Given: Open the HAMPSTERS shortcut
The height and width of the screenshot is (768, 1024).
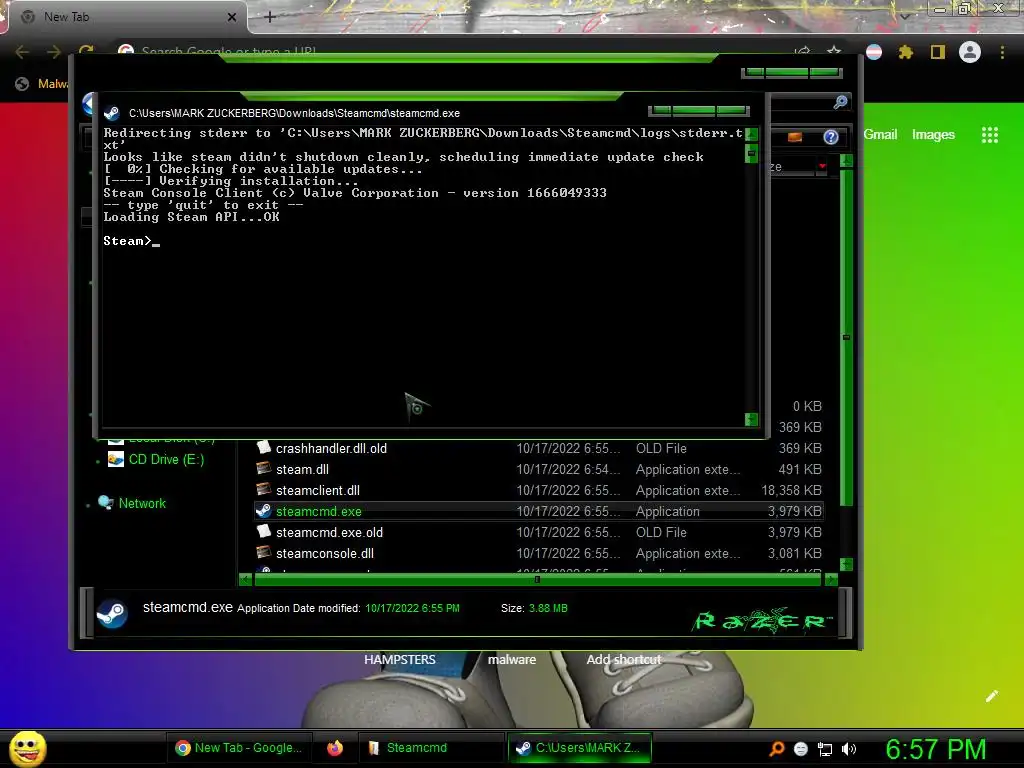Looking at the screenshot, I should [x=400, y=660].
